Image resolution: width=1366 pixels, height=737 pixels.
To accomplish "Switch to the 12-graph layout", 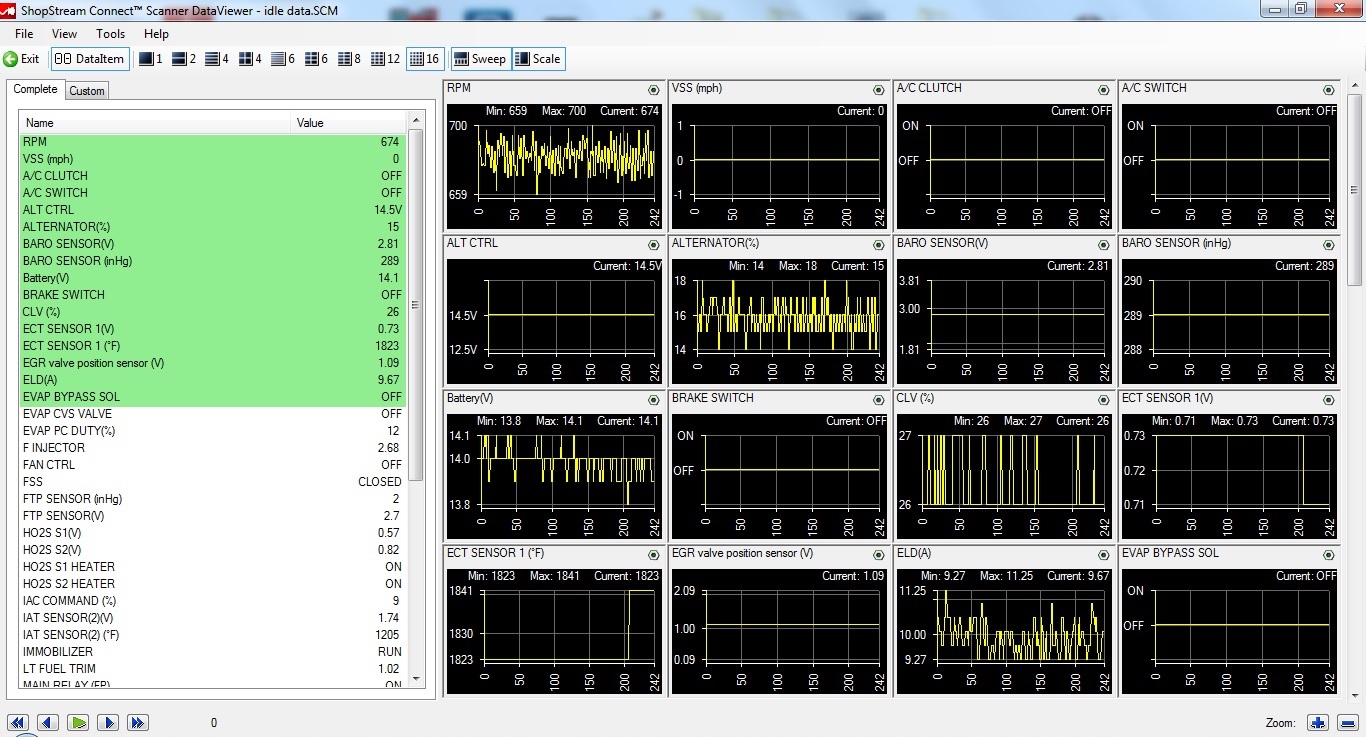I will pyautogui.click(x=385, y=59).
